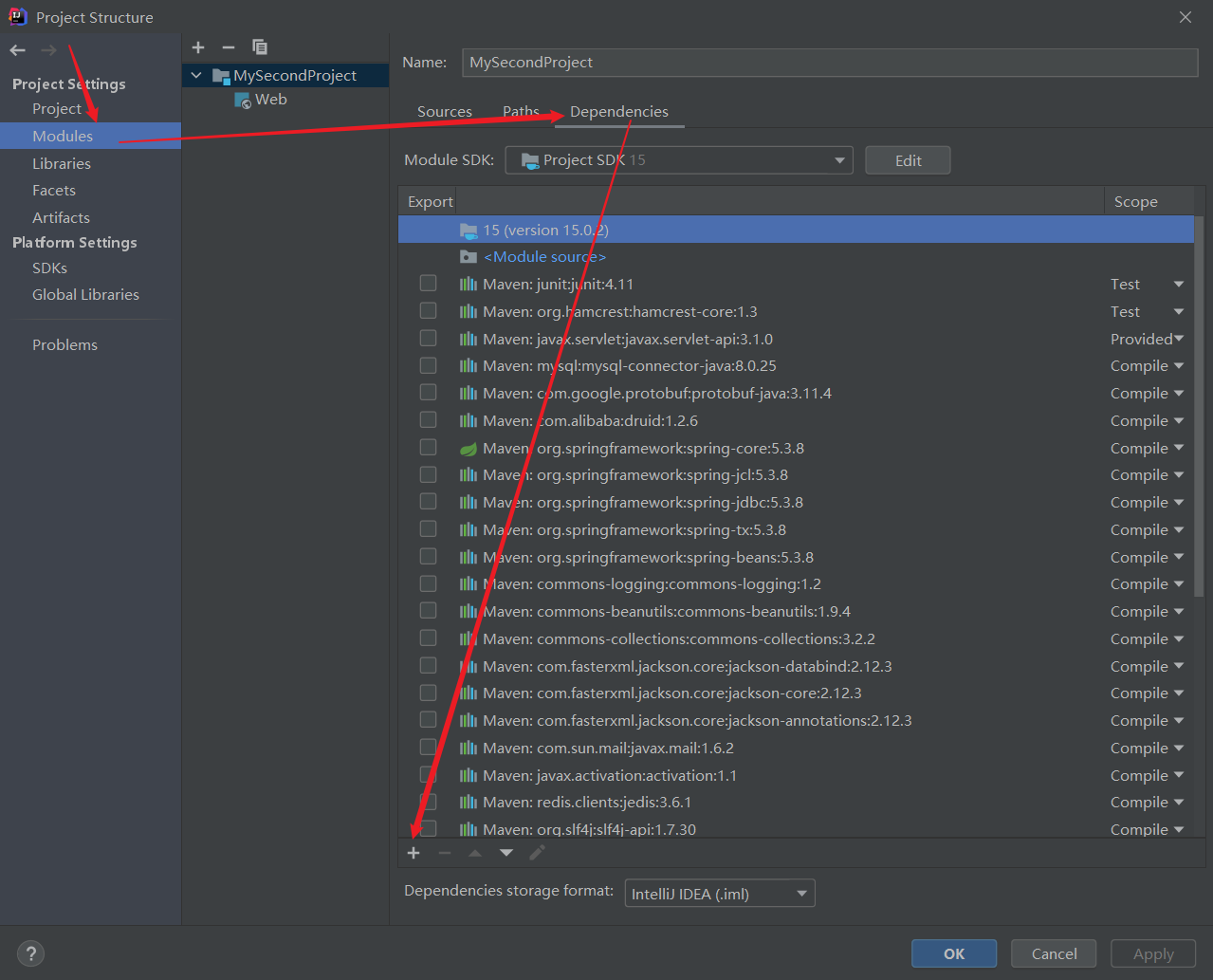The height and width of the screenshot is (980, 1213).
Task: Open Libraries in the sidebar
Action: pos(62,163)
